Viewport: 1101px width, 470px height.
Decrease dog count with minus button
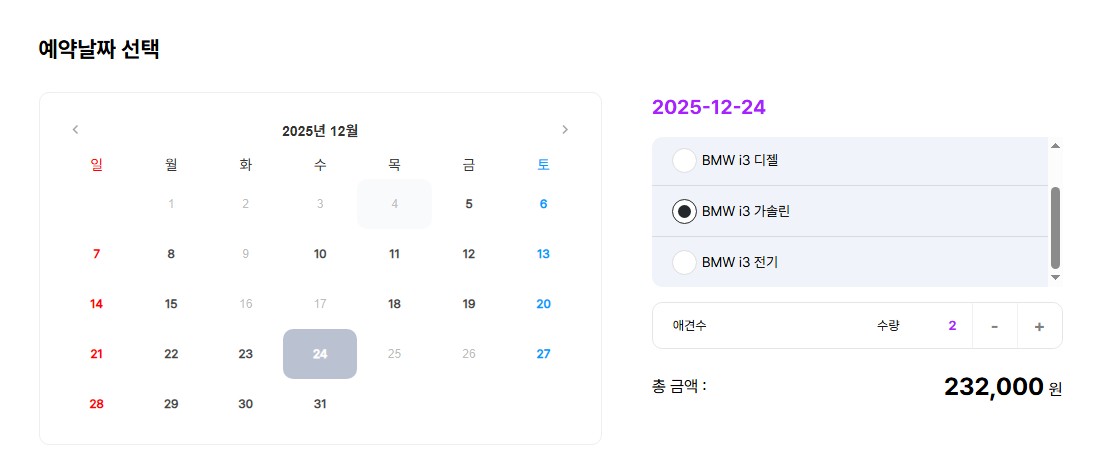tap(994, 326)
